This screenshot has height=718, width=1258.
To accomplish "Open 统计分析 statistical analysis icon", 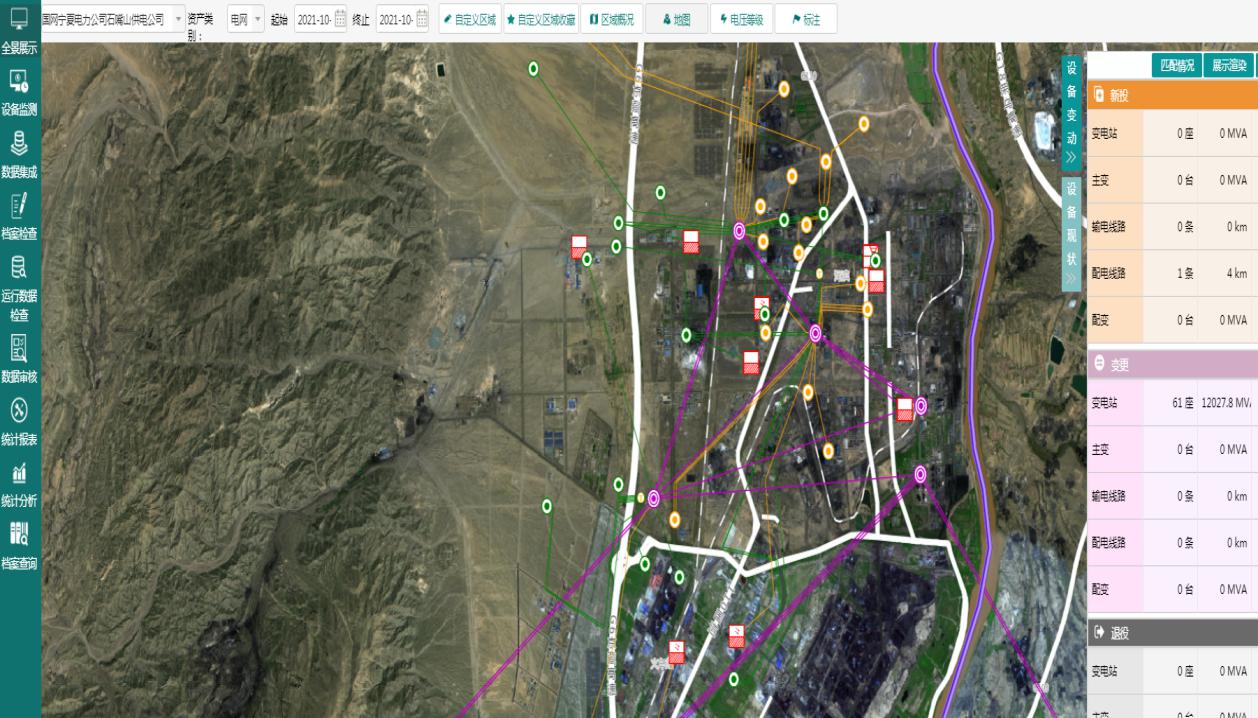I will pyautogui.click(x=19, y=484).
